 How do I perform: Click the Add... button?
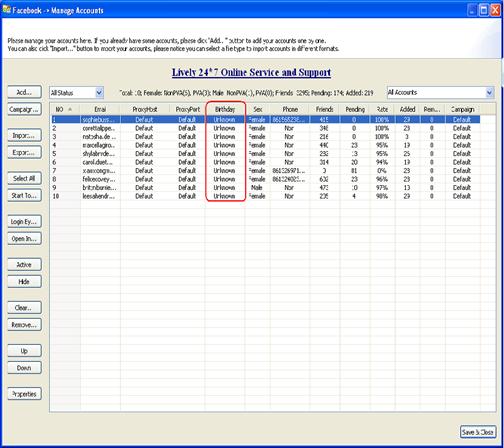click(25, 92)
